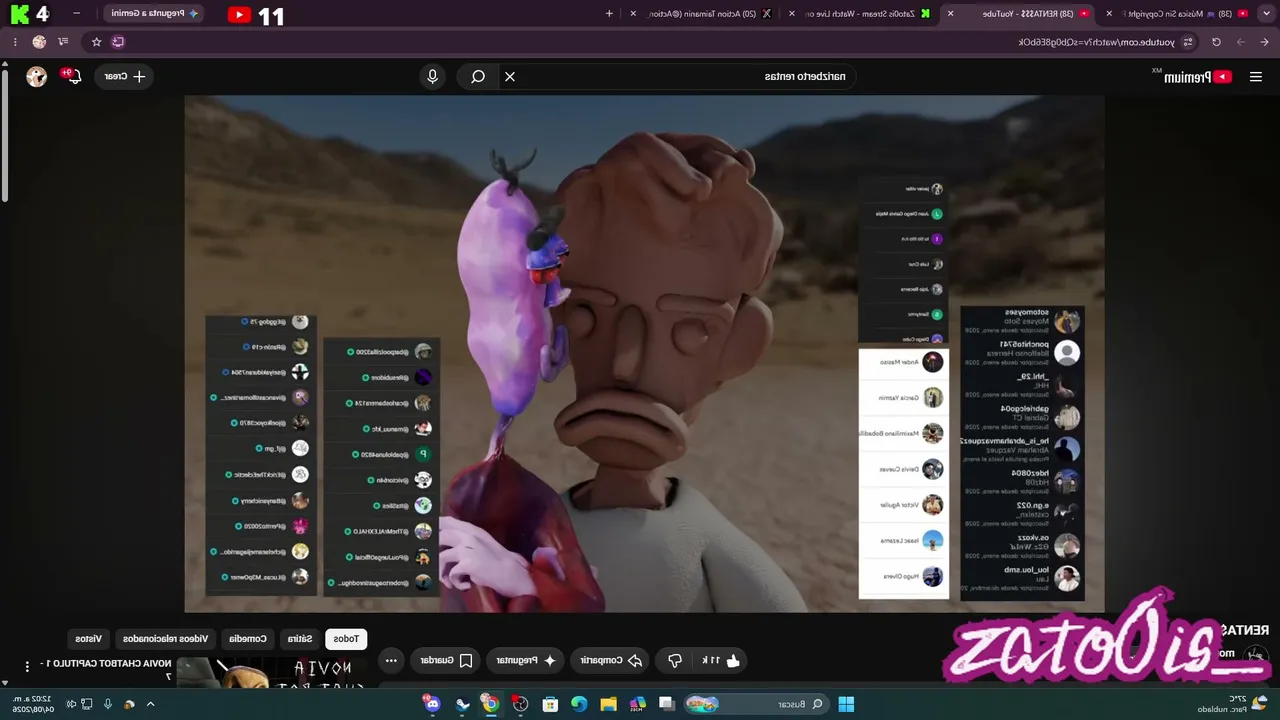Open the Windows Start menu
The image size is (1280, 720).
point(846,704)
